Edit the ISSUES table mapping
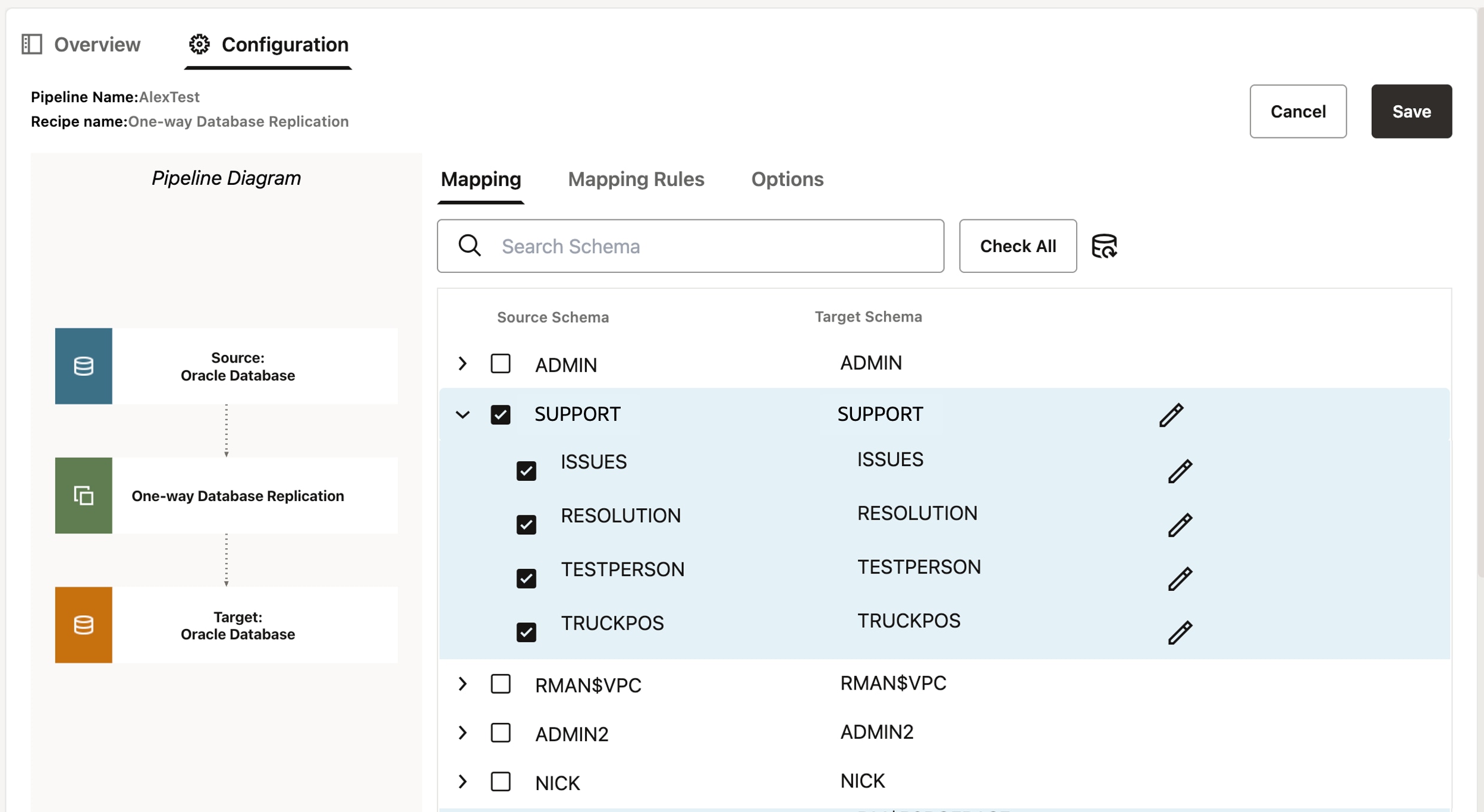 (1180, 471)
